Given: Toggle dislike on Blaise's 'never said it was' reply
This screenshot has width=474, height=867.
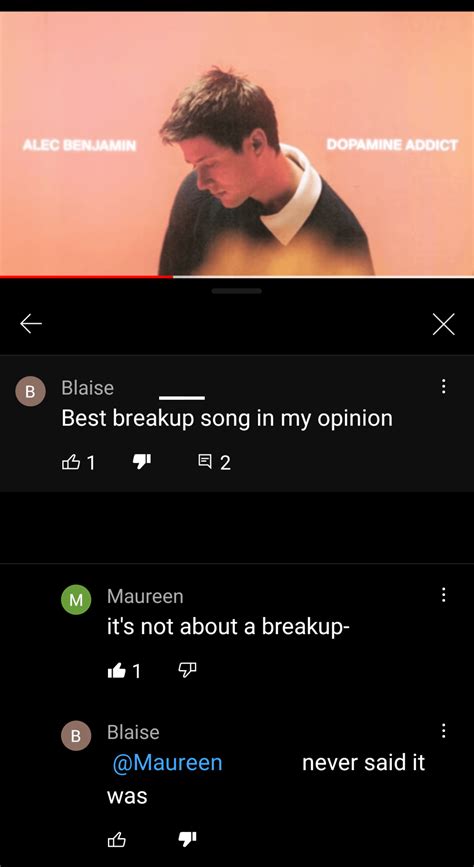Looking at the screenshot, I should 187,839.
